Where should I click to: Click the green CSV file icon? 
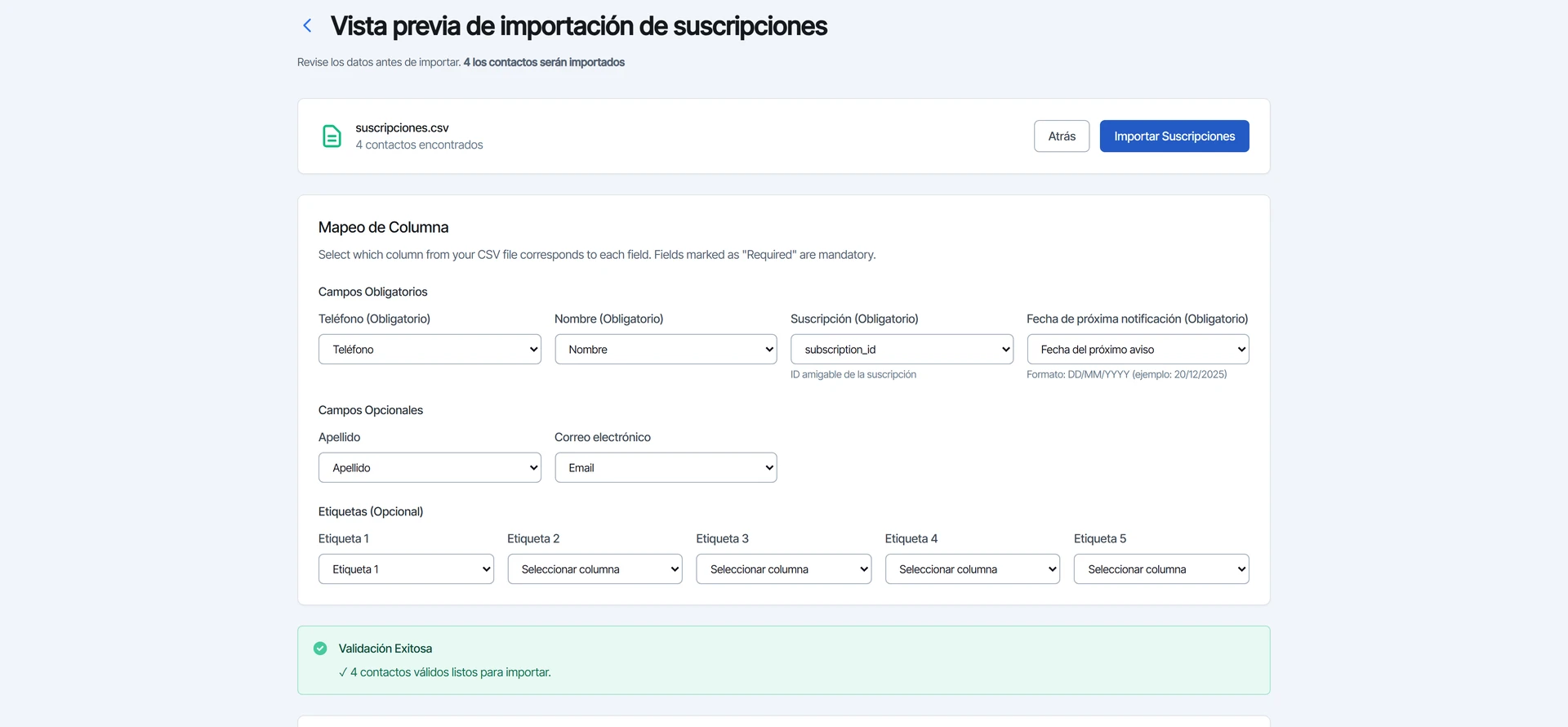click(332, 136)
